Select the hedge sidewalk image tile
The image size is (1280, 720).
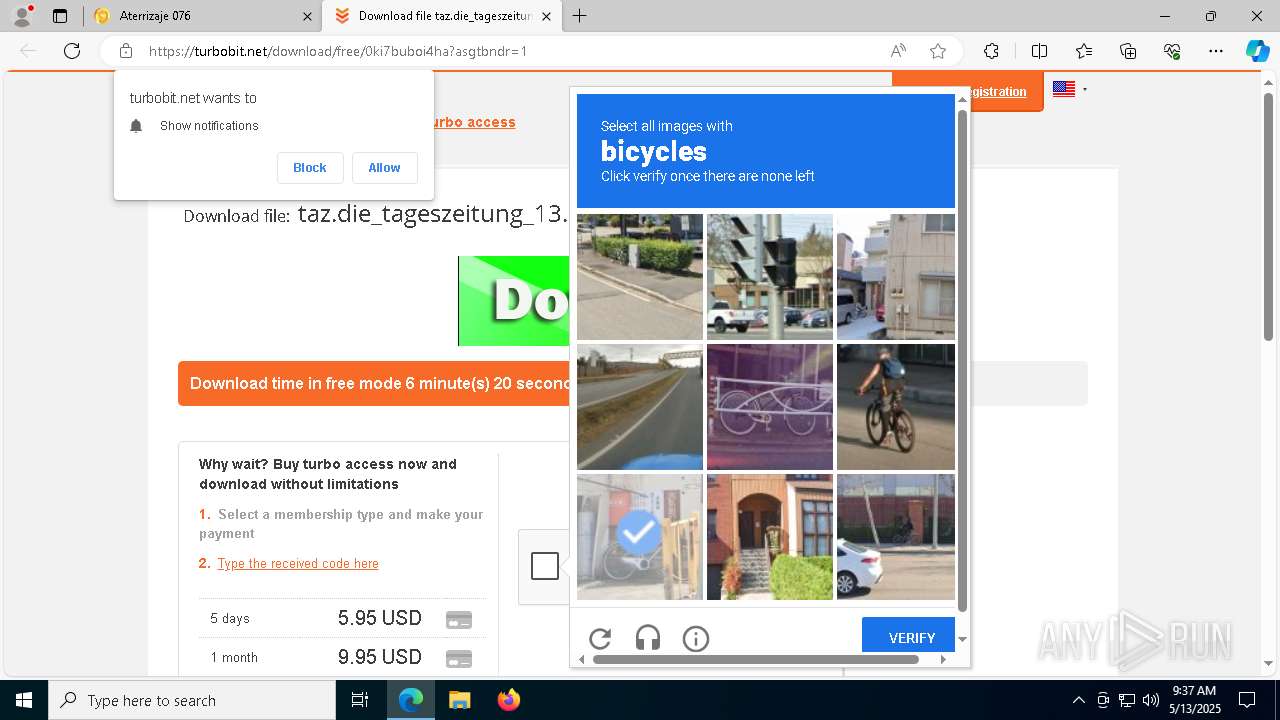point(640,277)
